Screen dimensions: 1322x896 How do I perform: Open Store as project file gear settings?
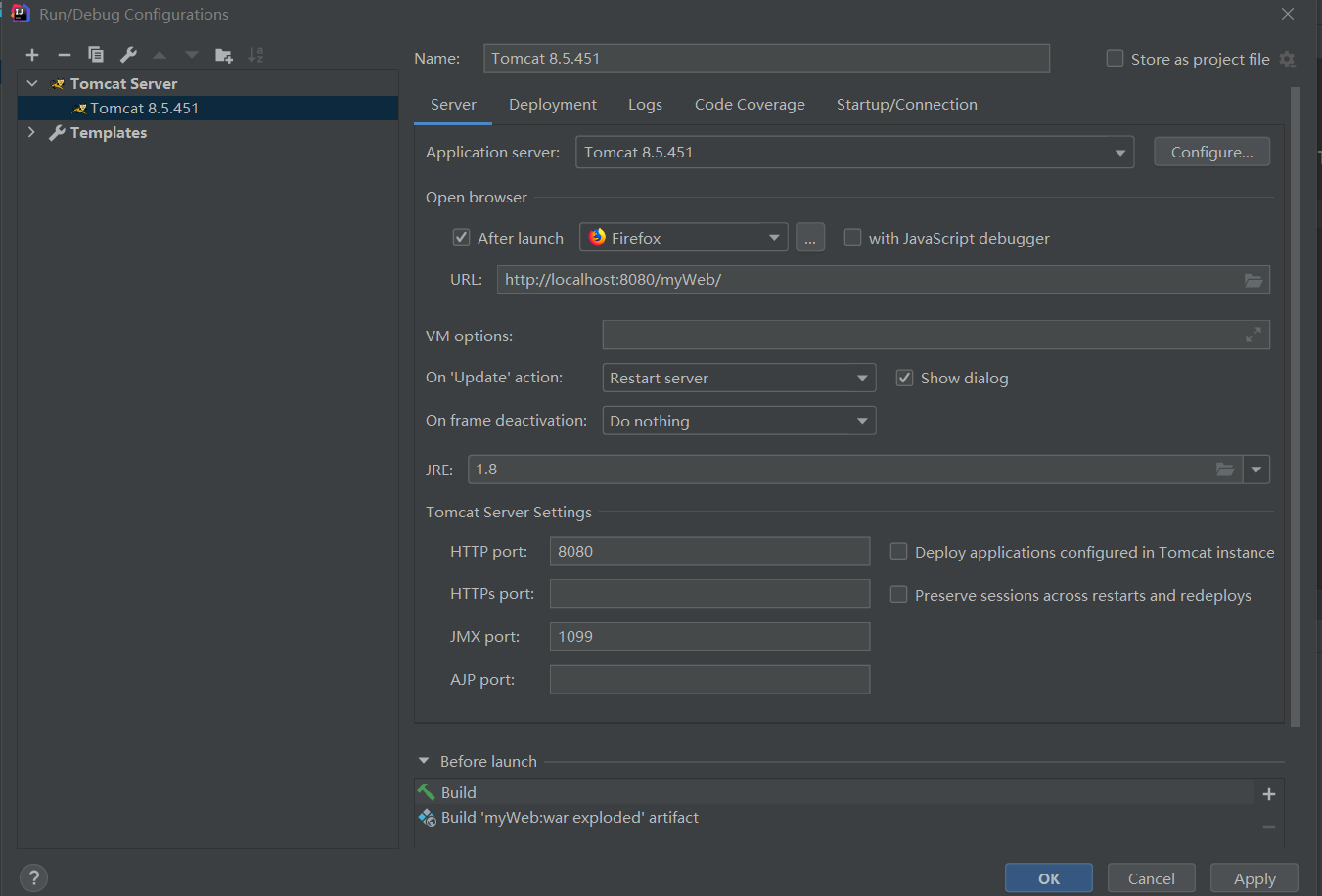pyautogui.click(x=1287, y=59)
